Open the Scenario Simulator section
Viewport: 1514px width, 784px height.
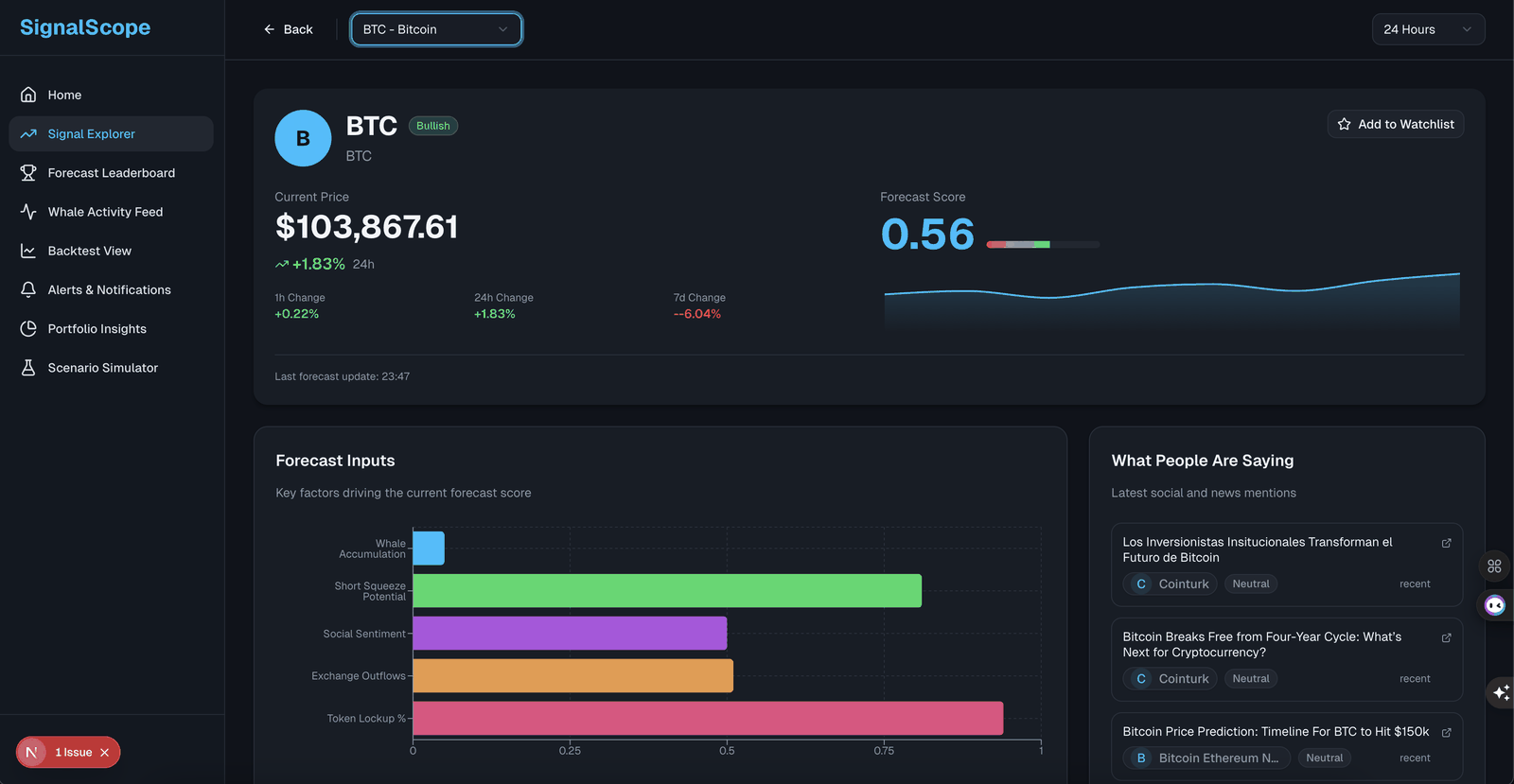click(x=112, y=368)
